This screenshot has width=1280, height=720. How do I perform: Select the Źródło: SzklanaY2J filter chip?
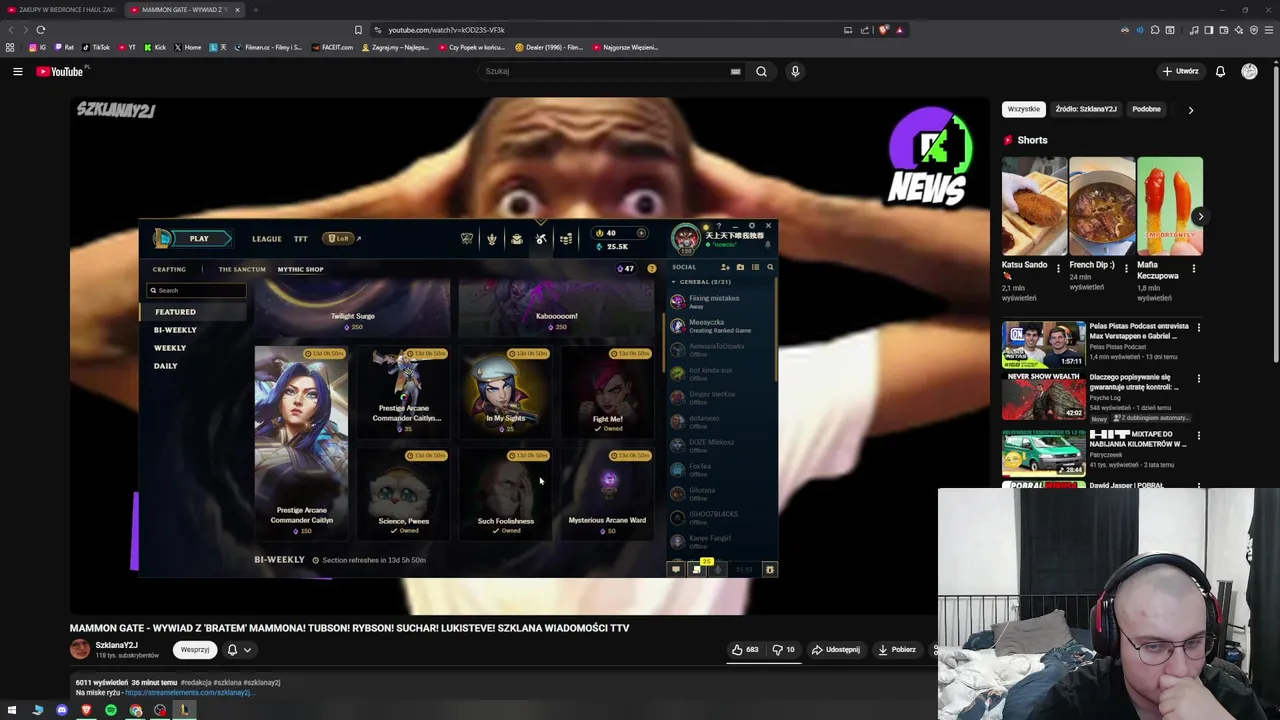(x=1086, y=109)
